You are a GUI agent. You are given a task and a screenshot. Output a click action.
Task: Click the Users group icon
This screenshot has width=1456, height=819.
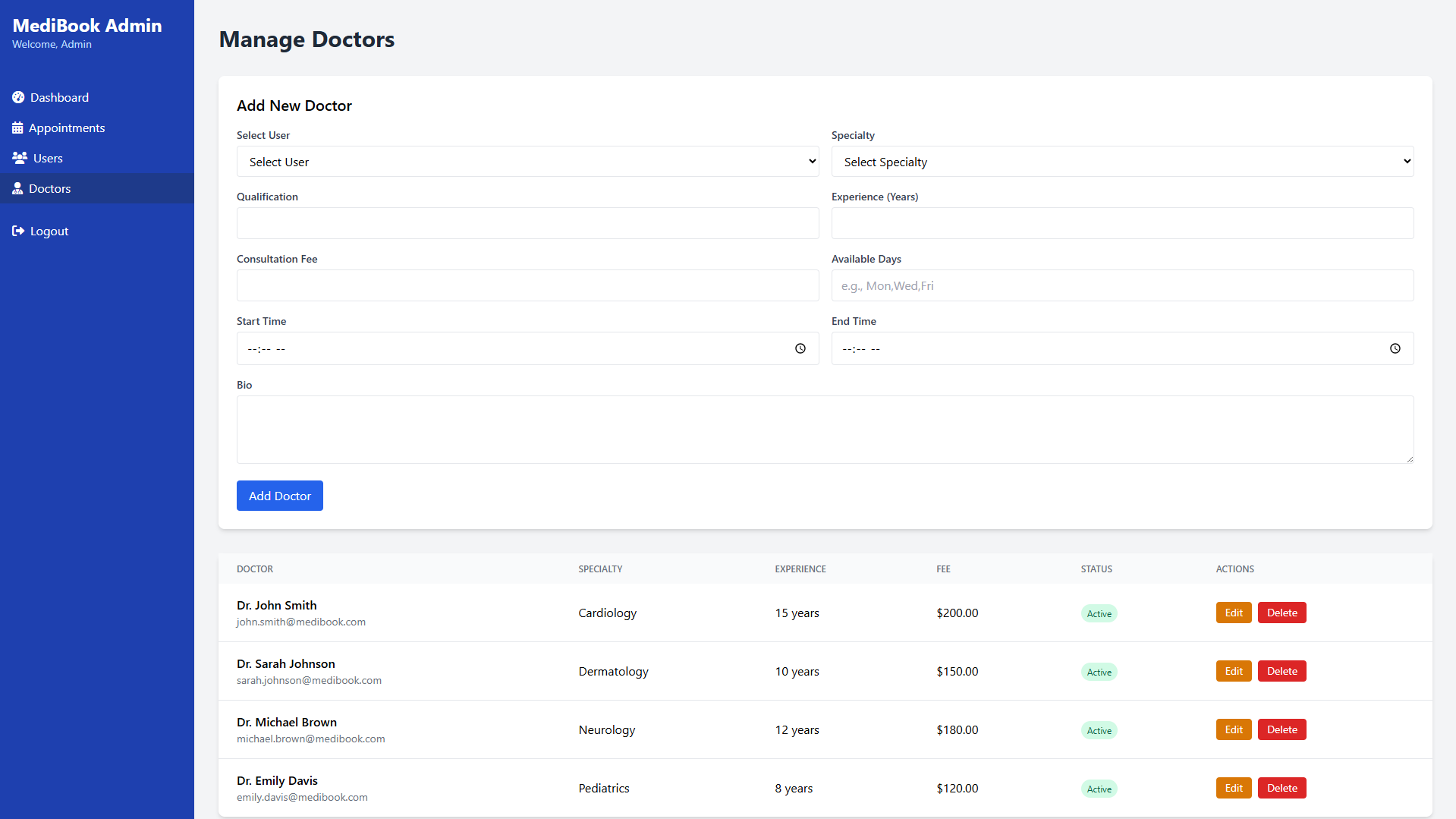(20, 158)
